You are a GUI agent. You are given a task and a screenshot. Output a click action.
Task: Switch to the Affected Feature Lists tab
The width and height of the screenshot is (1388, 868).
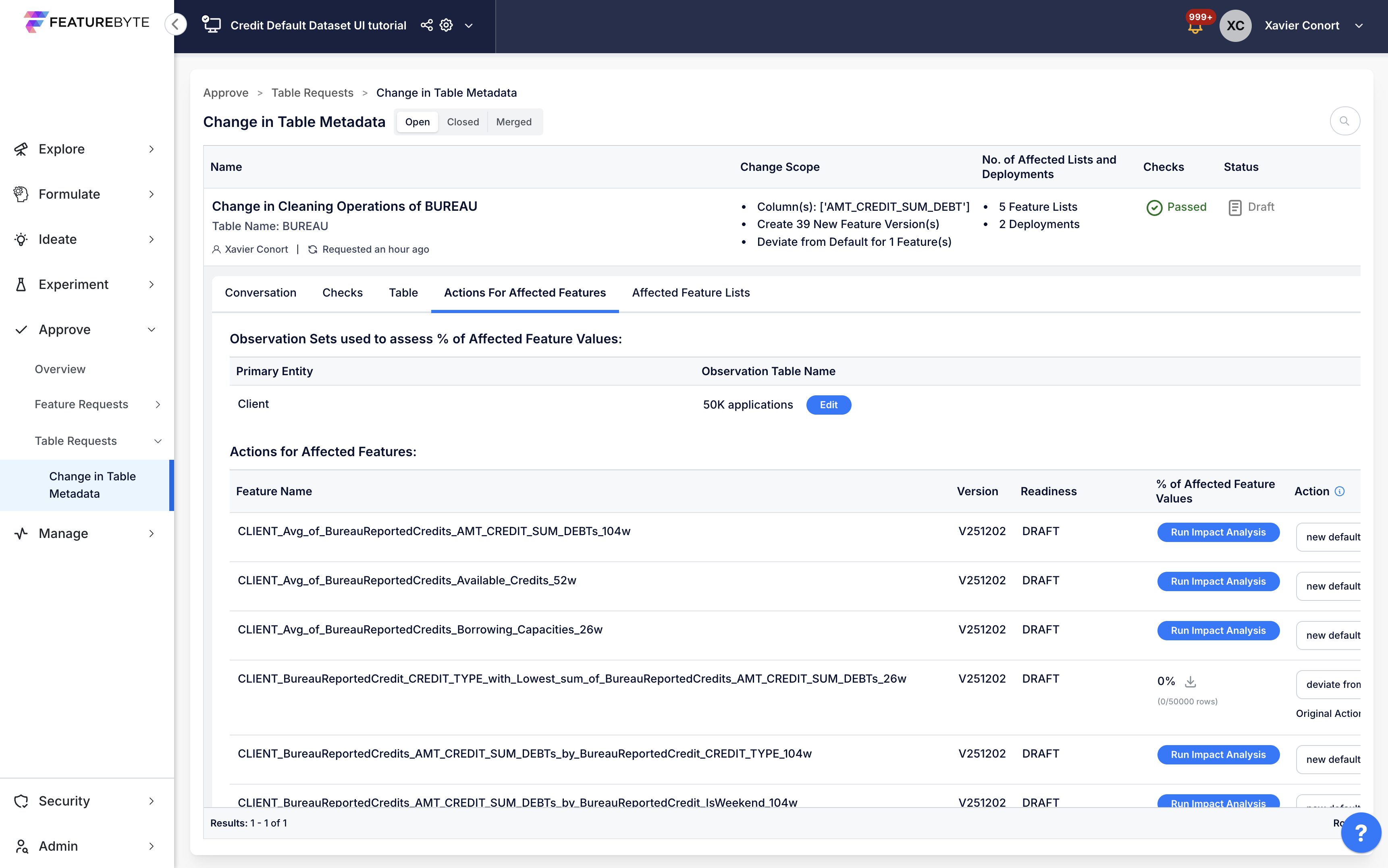click(x=690, y=293)
